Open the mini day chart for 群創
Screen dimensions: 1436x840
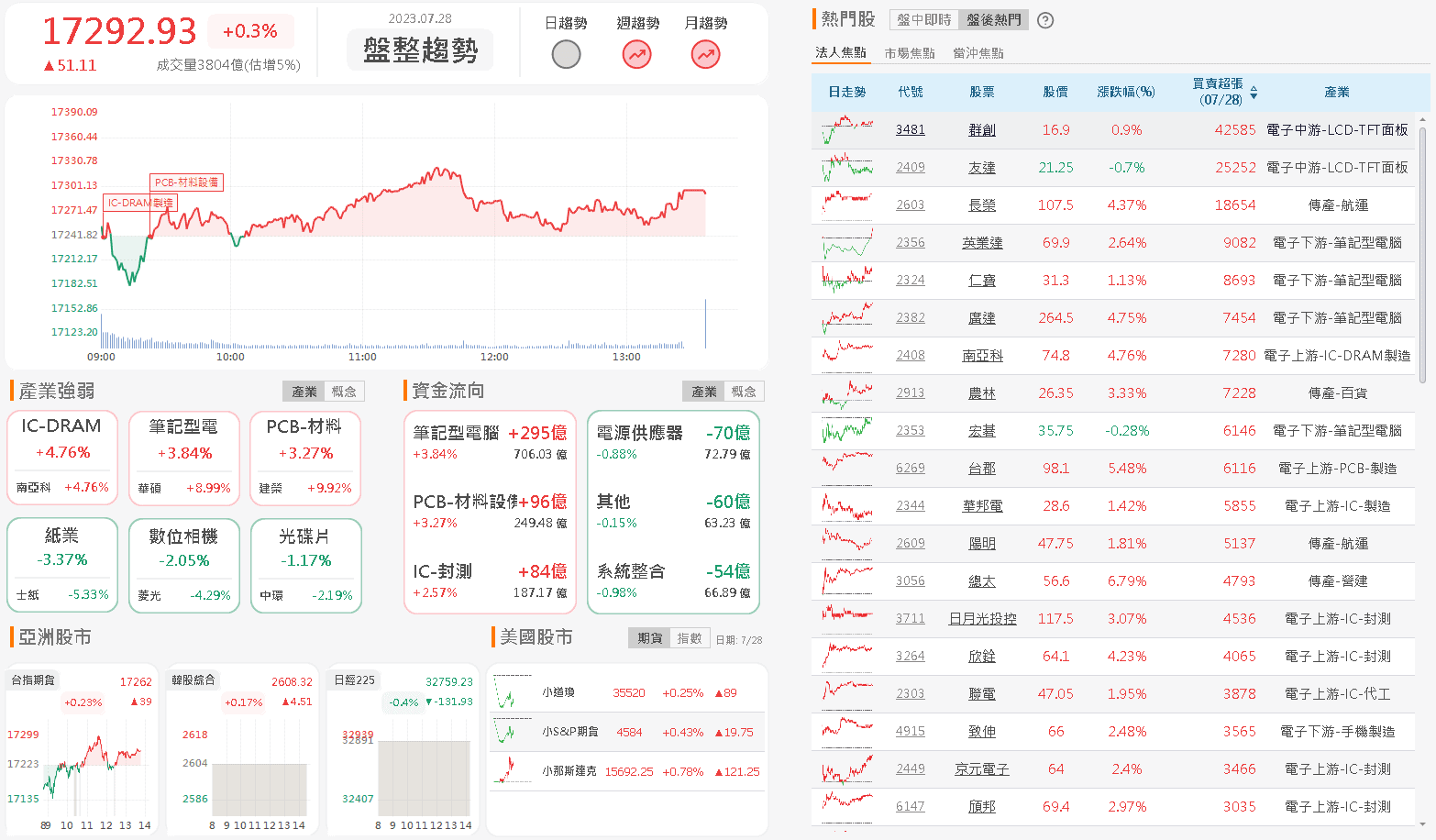[x=847, y=129]
